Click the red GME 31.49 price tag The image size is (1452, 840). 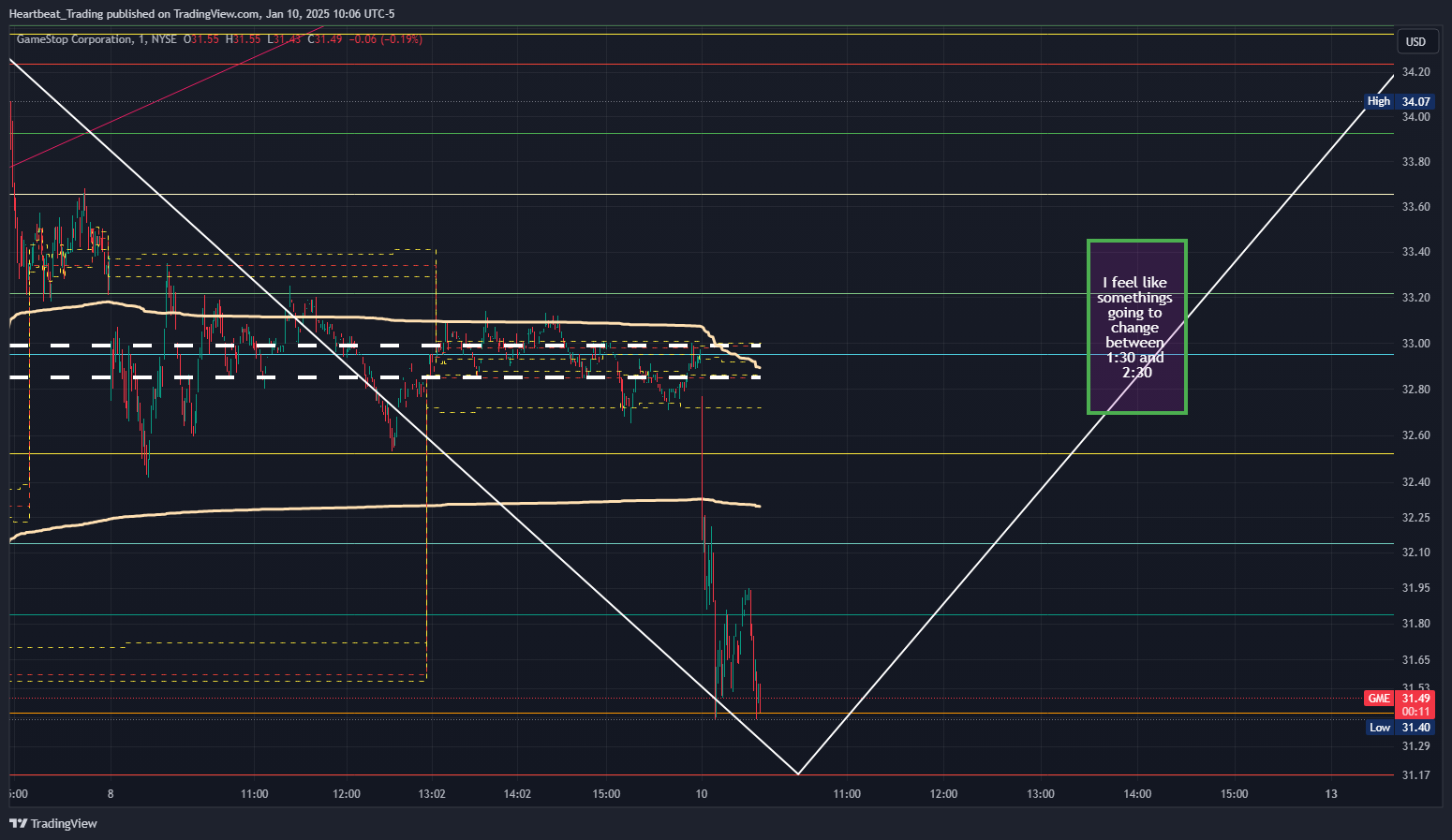pos(1399,699)
